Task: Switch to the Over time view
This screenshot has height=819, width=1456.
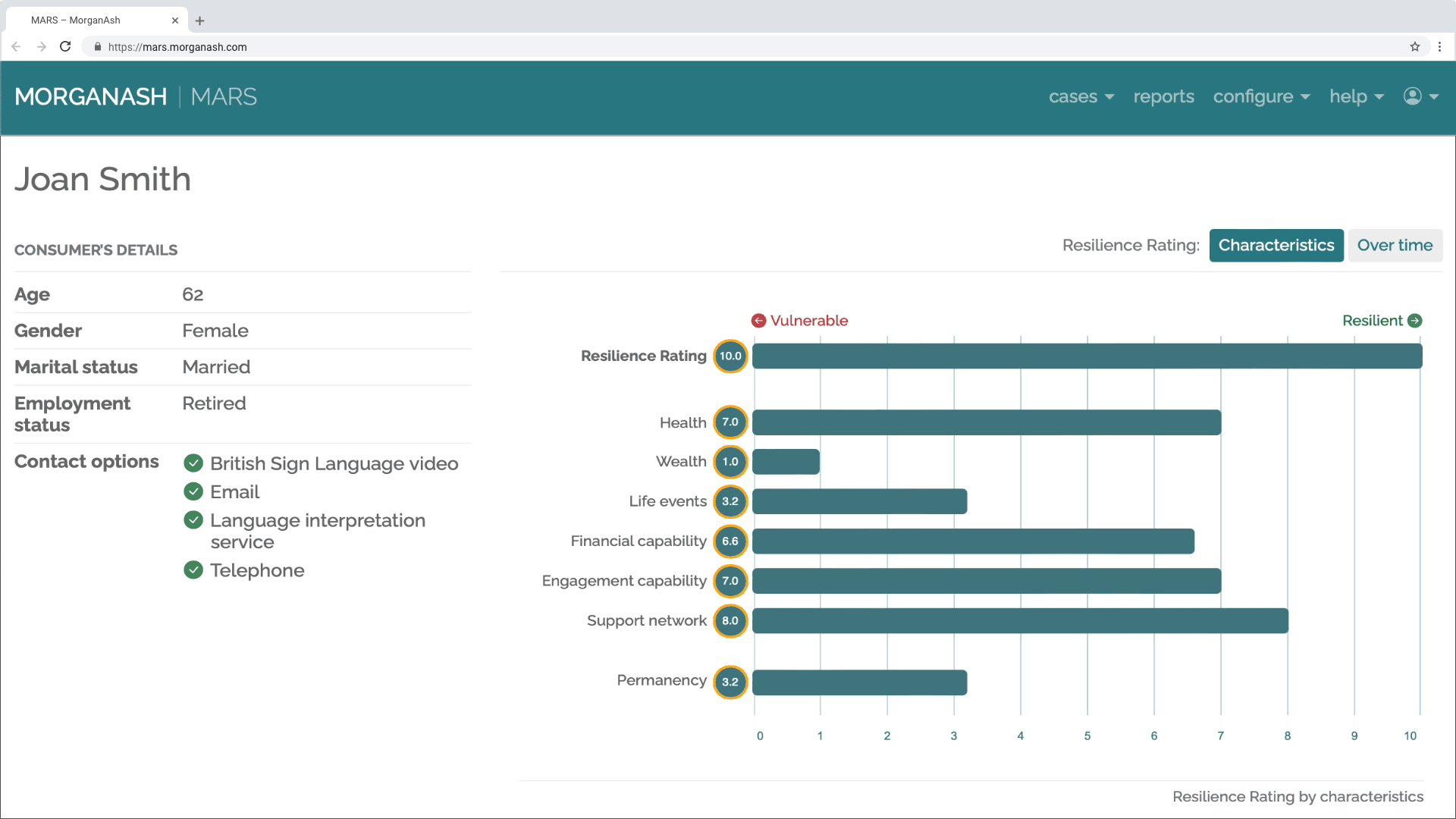Action: coord(1395,245)
